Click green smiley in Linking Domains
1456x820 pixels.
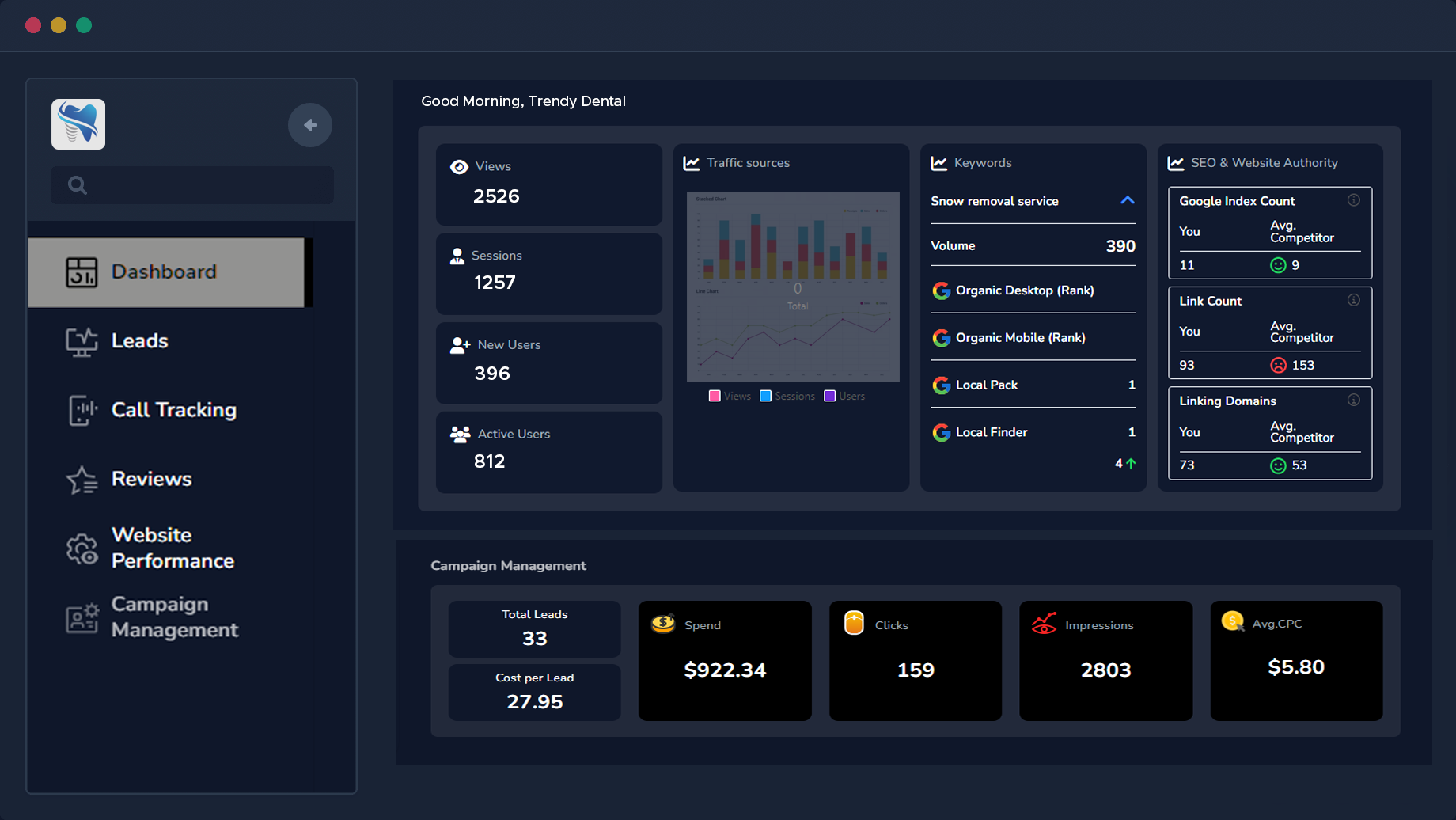1278,465
